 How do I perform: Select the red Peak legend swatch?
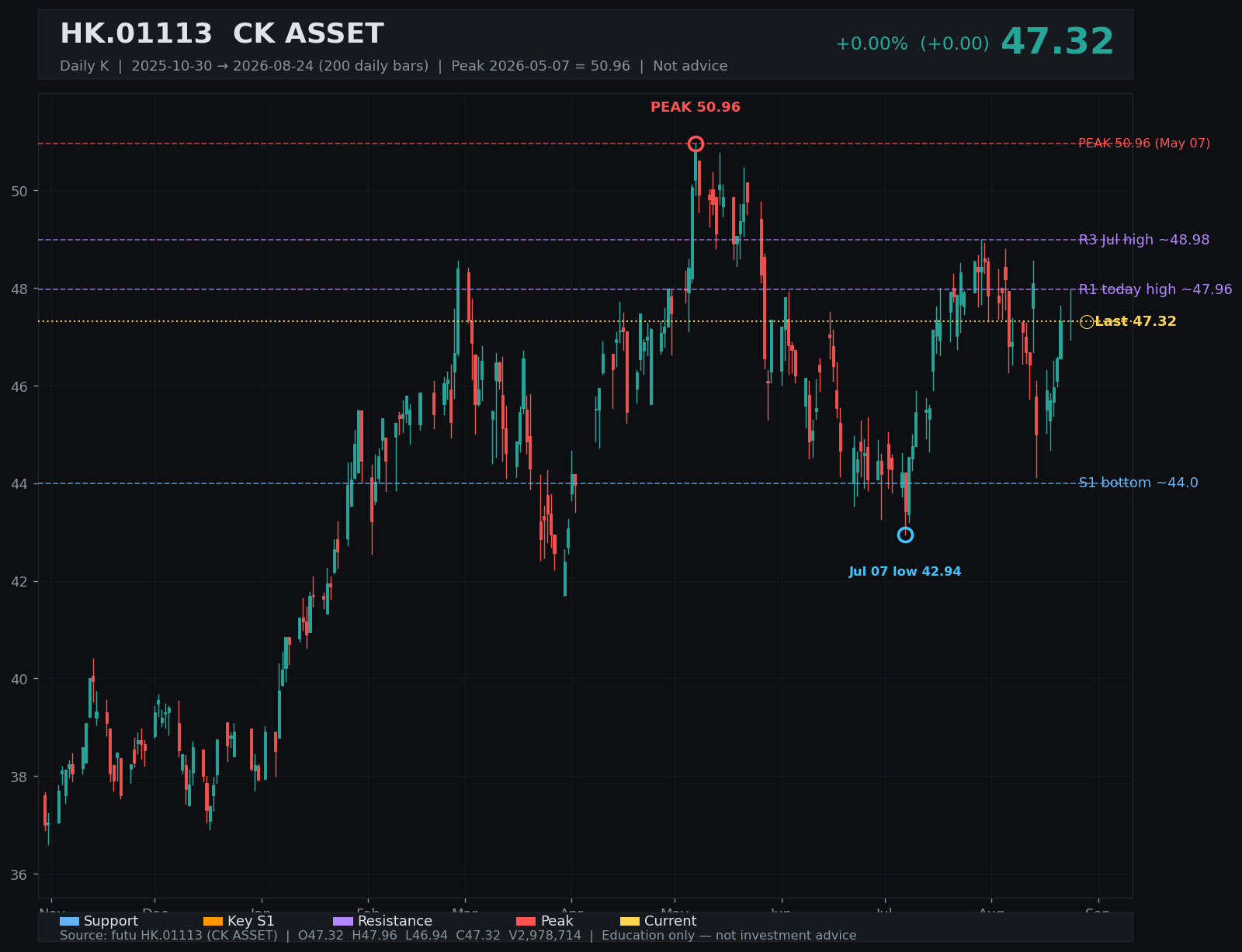[x=526, y=922]
